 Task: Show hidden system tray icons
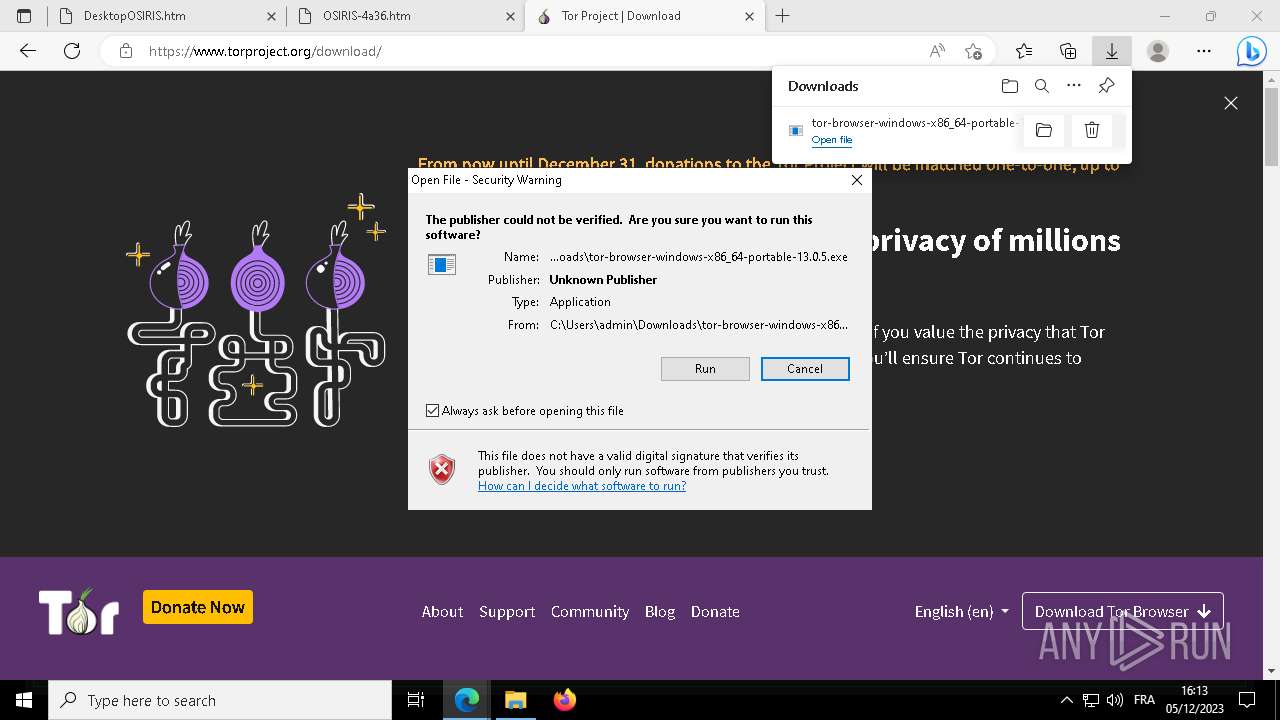point(1067,700)
